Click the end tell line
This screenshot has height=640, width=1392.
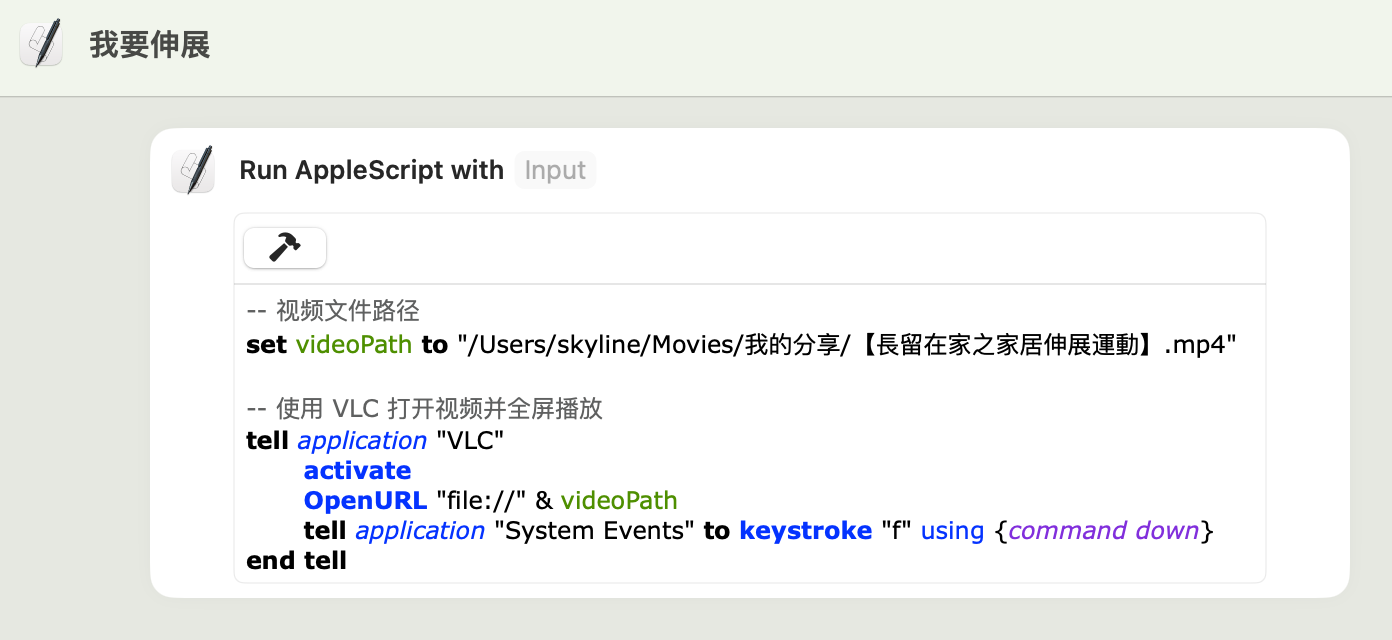coord(296,560)
